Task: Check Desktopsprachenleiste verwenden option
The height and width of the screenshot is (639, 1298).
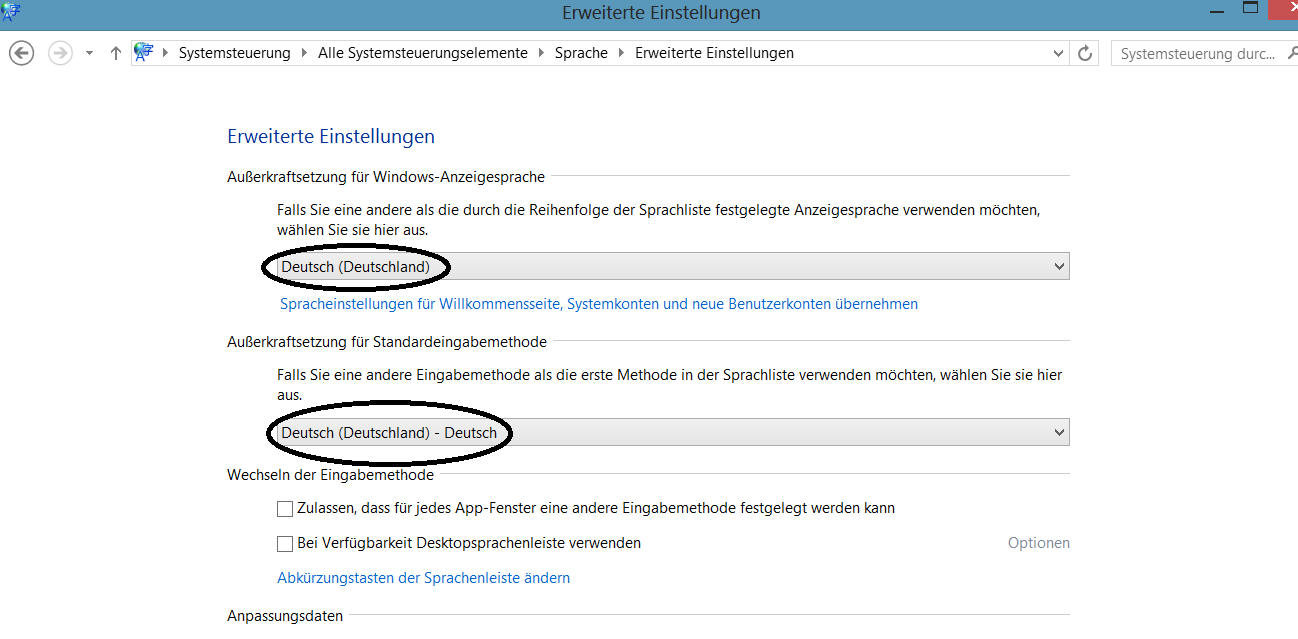Action: [285, 543]
